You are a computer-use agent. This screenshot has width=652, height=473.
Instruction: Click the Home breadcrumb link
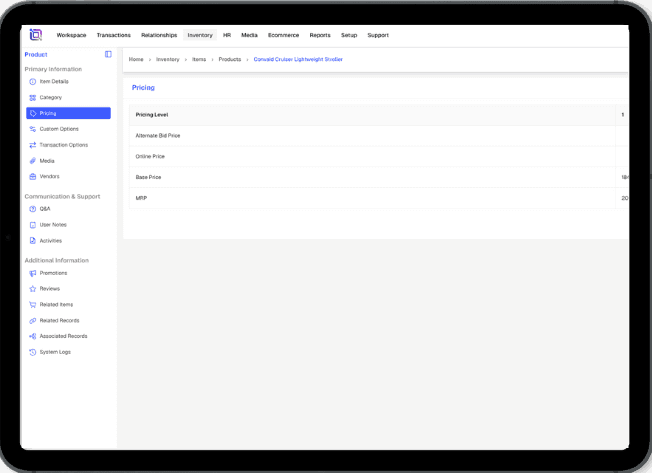click(136, 59)
